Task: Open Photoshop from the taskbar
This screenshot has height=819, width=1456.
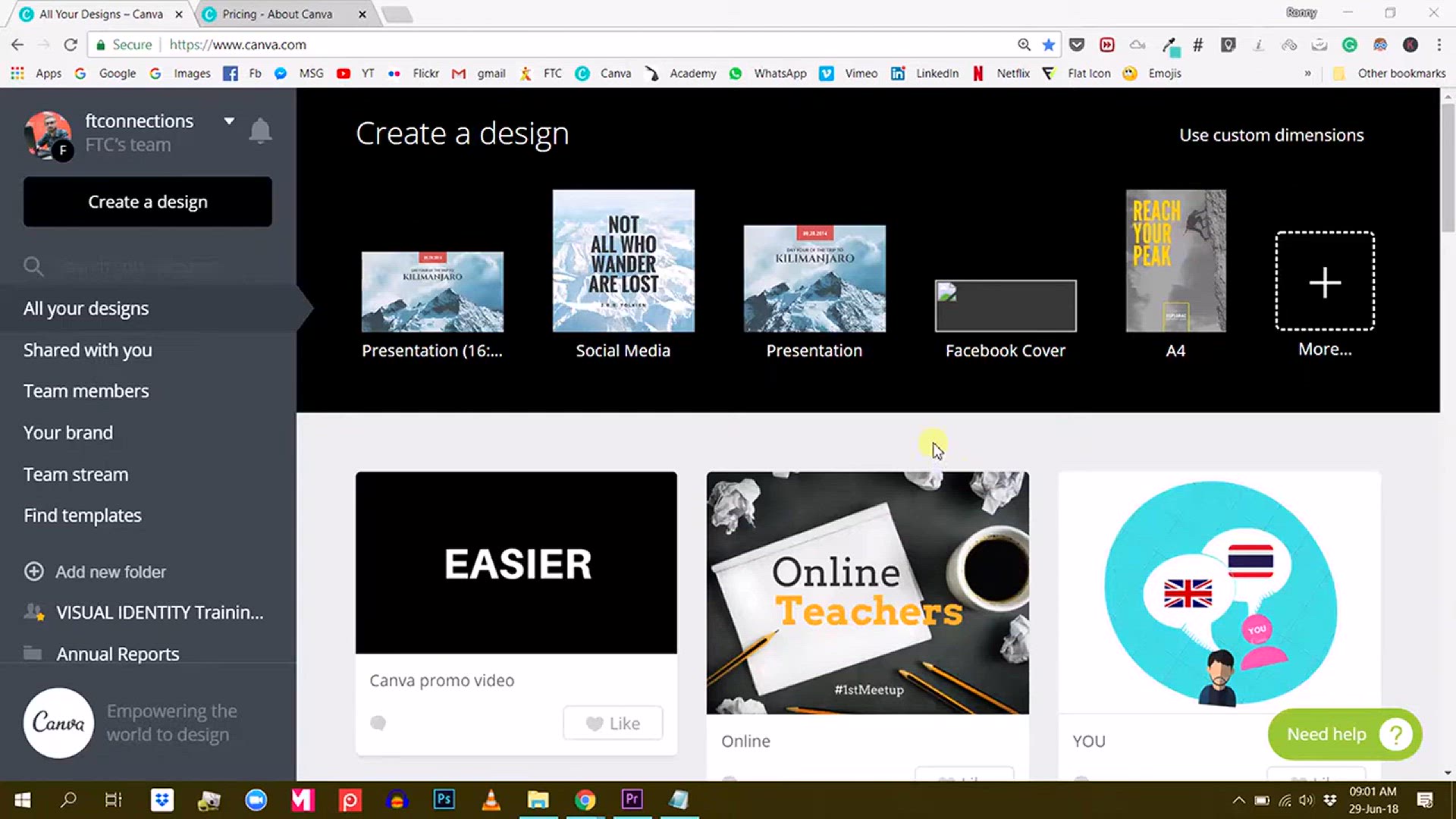Action: (444, 799)
